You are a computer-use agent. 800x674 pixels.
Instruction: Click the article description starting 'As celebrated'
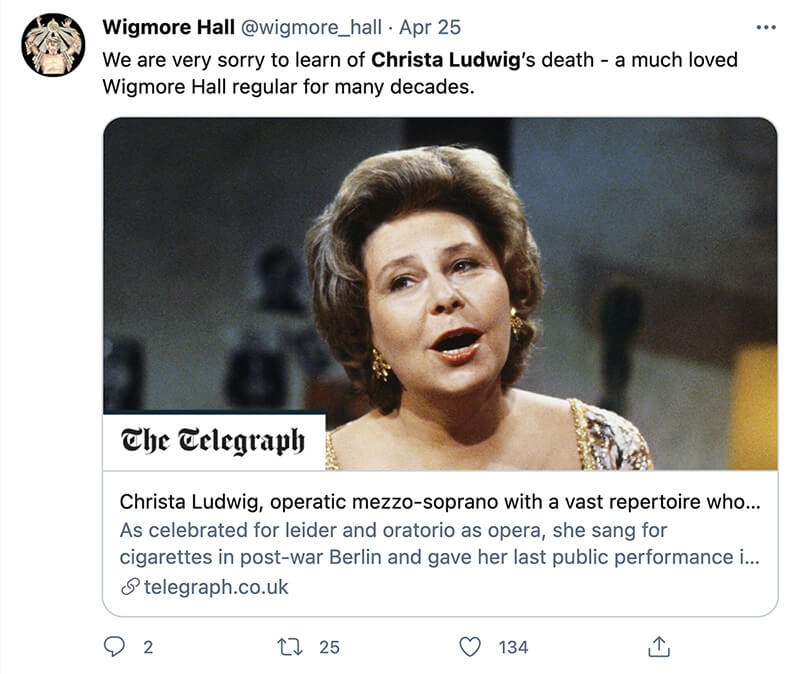pyautogui.click(x=439, y=543)
